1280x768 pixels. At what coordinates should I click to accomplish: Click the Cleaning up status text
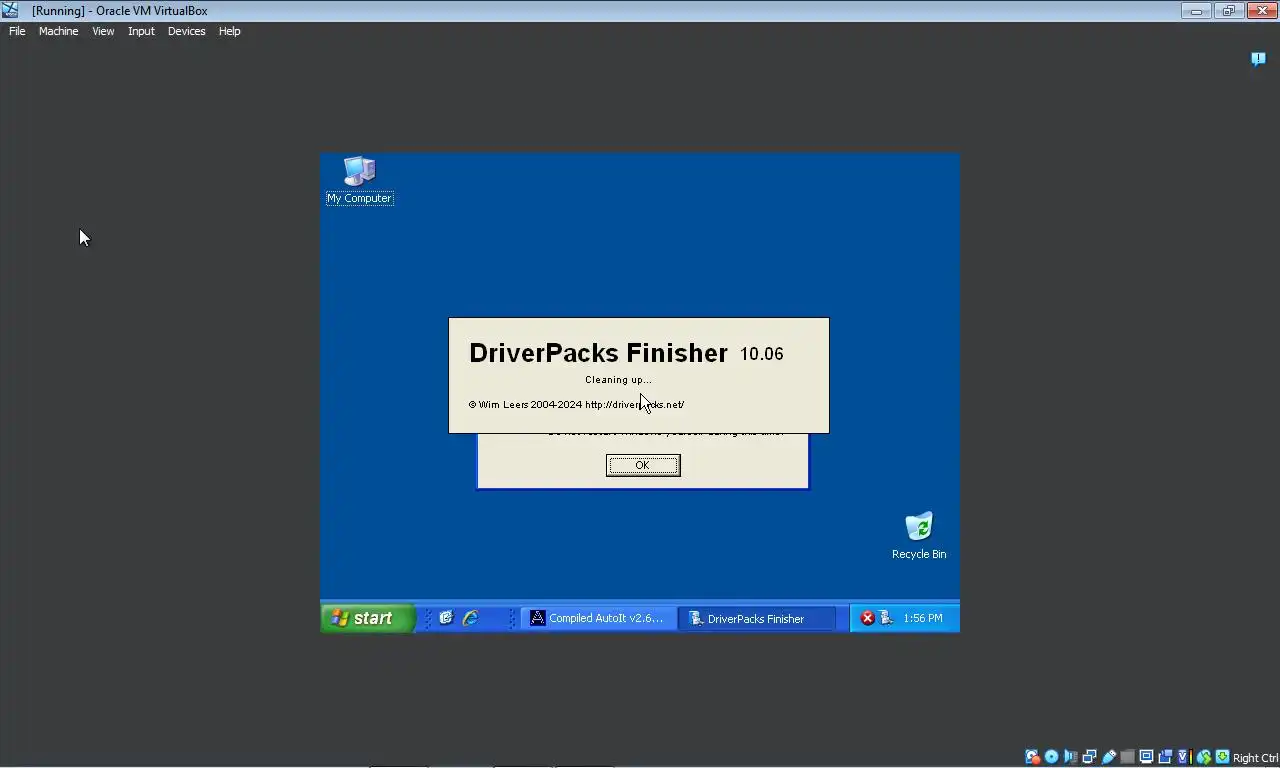(618, 380)
